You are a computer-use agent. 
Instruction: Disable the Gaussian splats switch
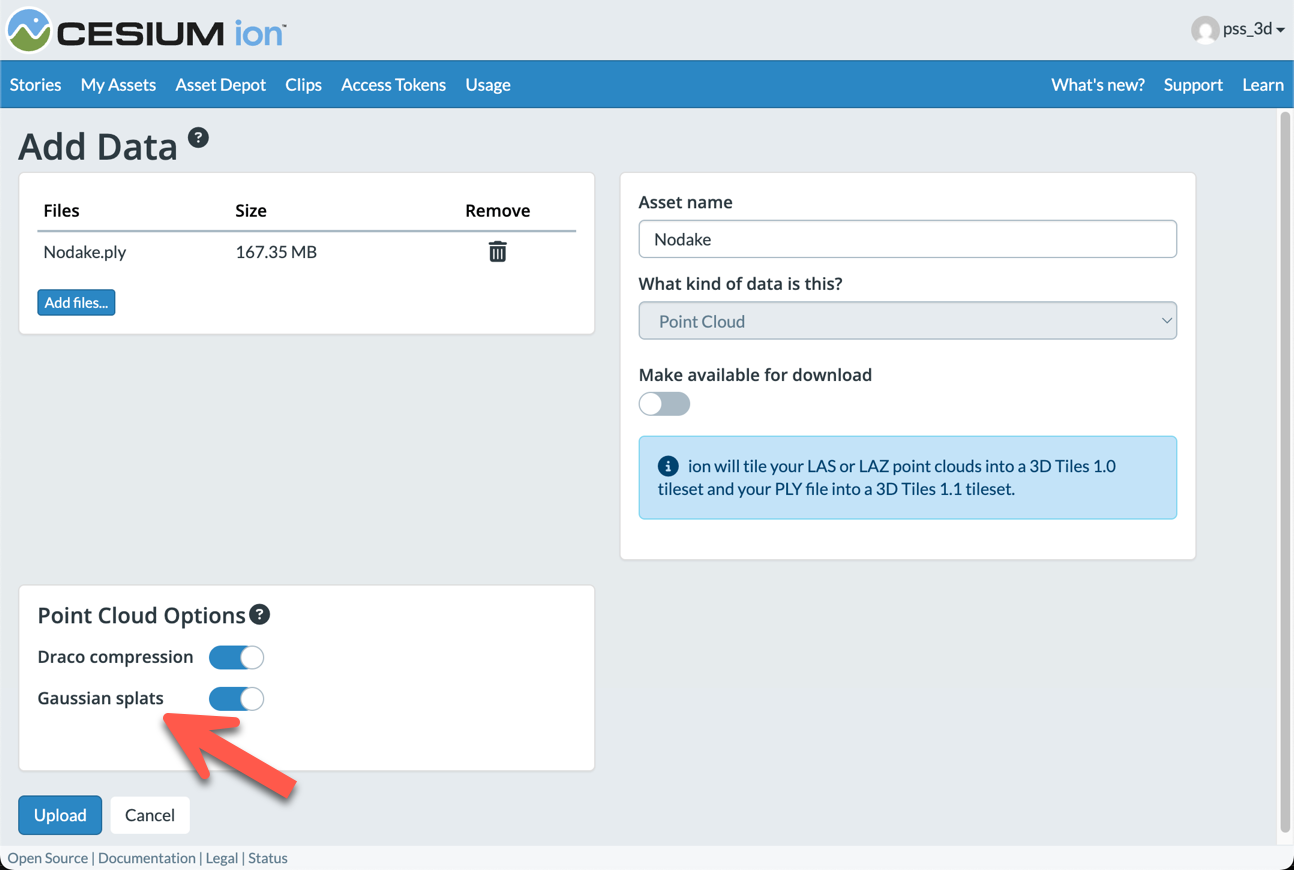click(236, 699)
